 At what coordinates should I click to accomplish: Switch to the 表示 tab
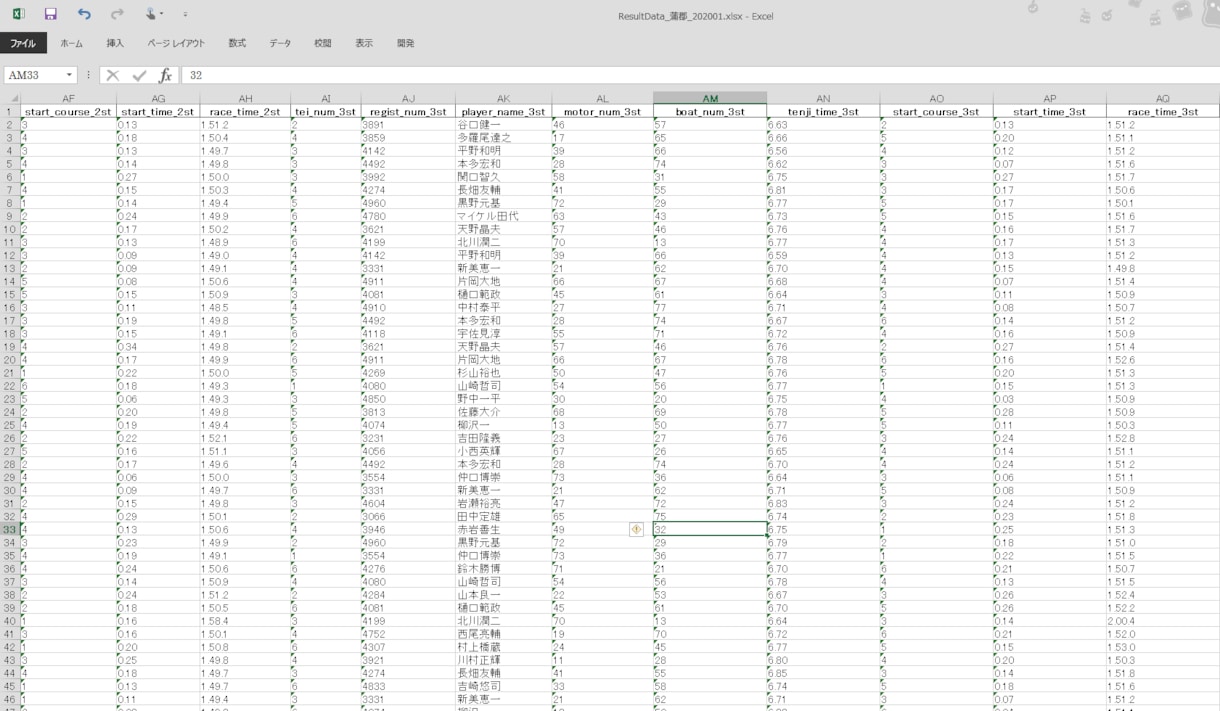364,44
